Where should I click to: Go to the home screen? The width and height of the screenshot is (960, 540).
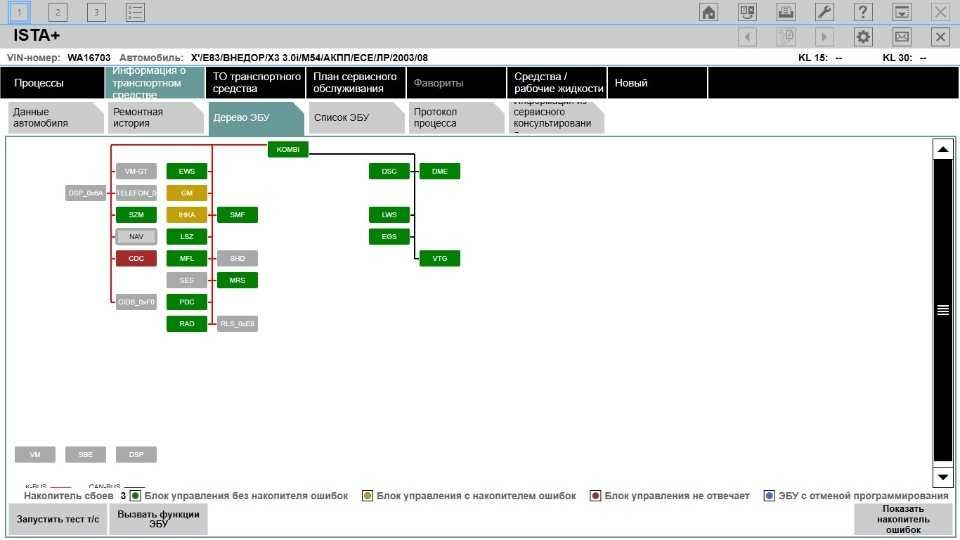click(708, 12)
